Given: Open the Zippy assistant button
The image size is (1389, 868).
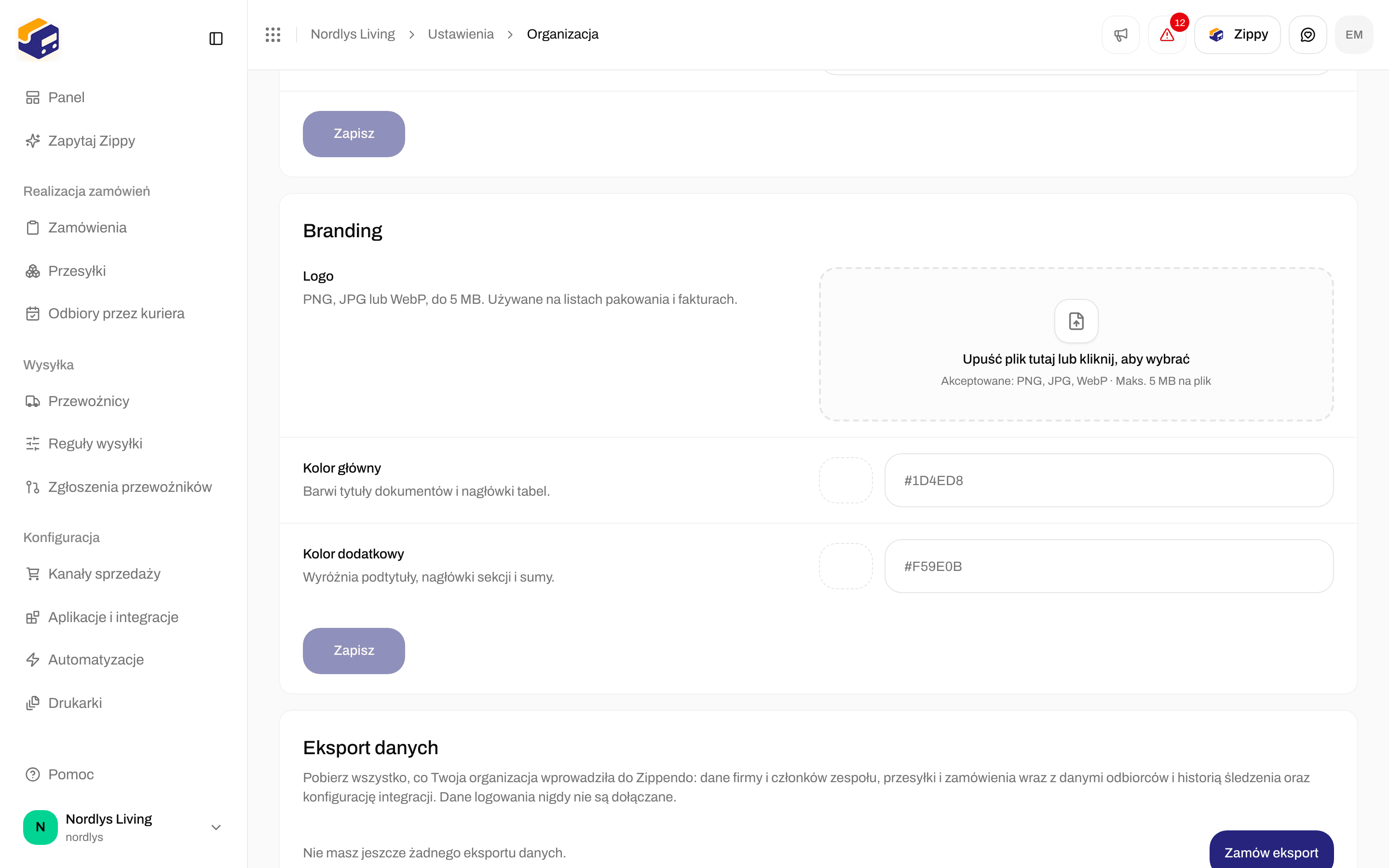Looking at the screenshot, I should (x=1237, y=34).
